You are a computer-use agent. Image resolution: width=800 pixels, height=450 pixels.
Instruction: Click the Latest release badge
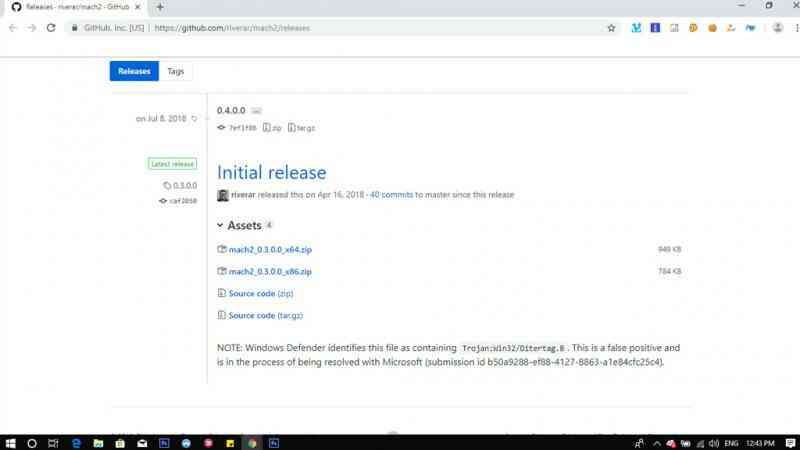tap(172, 164)
